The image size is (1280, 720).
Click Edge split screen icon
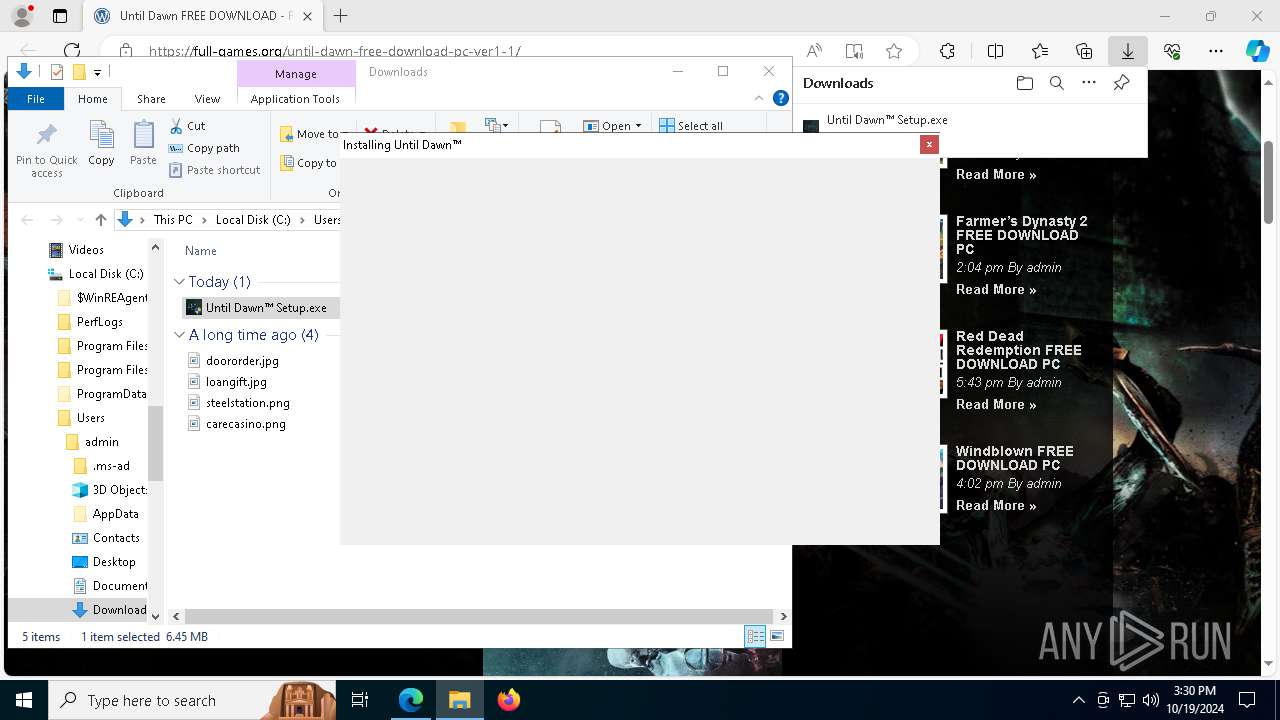point(995,51)
